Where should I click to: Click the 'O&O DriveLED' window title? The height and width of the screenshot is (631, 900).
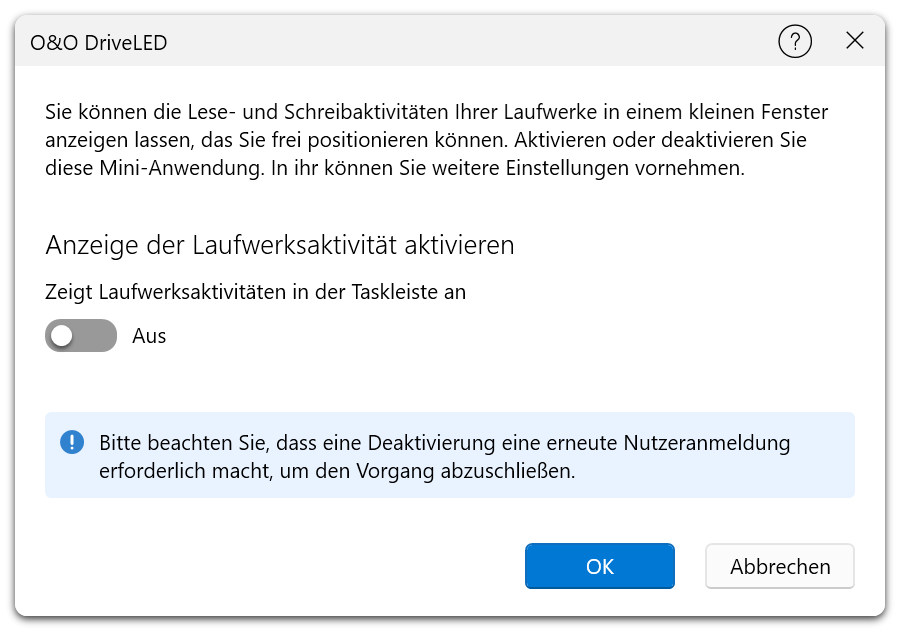[x=99, y=42]
